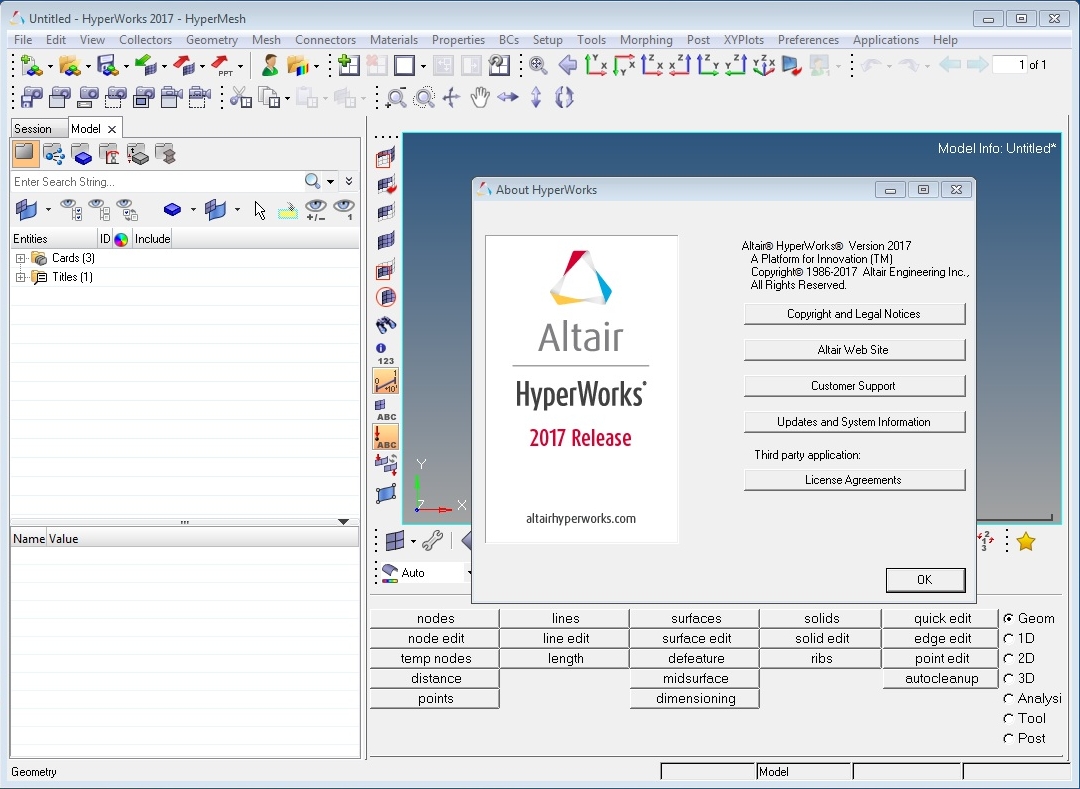The height and width of the screenshot is (789, 1080).
Task: Open the Geometry menu
Action: (211, 40)
